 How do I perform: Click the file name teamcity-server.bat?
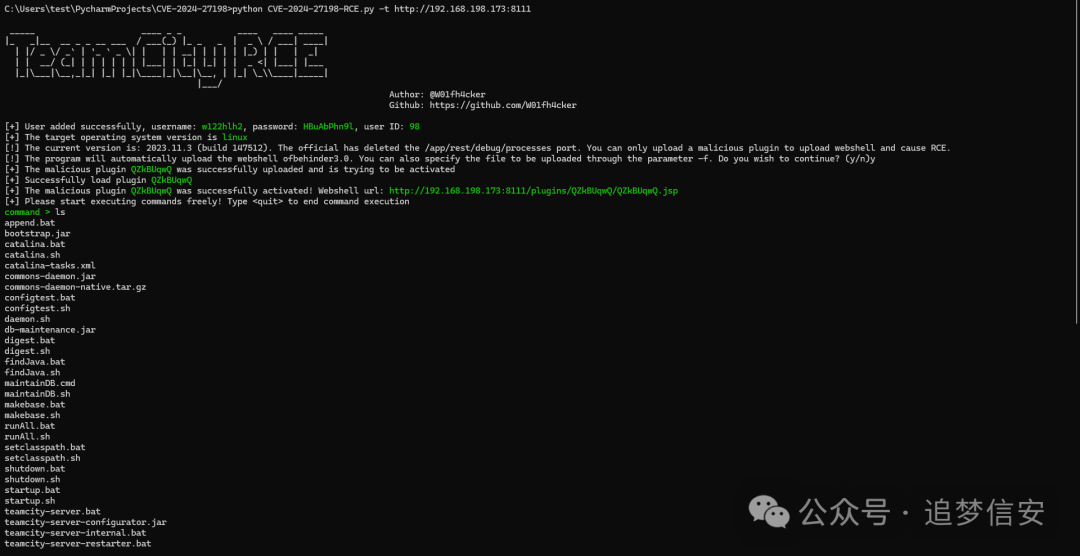coord(52,511)
